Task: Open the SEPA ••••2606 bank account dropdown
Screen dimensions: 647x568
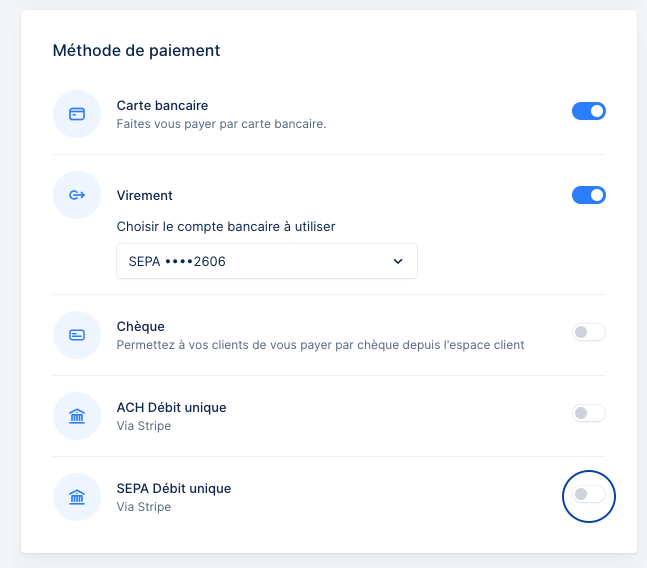Action: coord(267,261)
